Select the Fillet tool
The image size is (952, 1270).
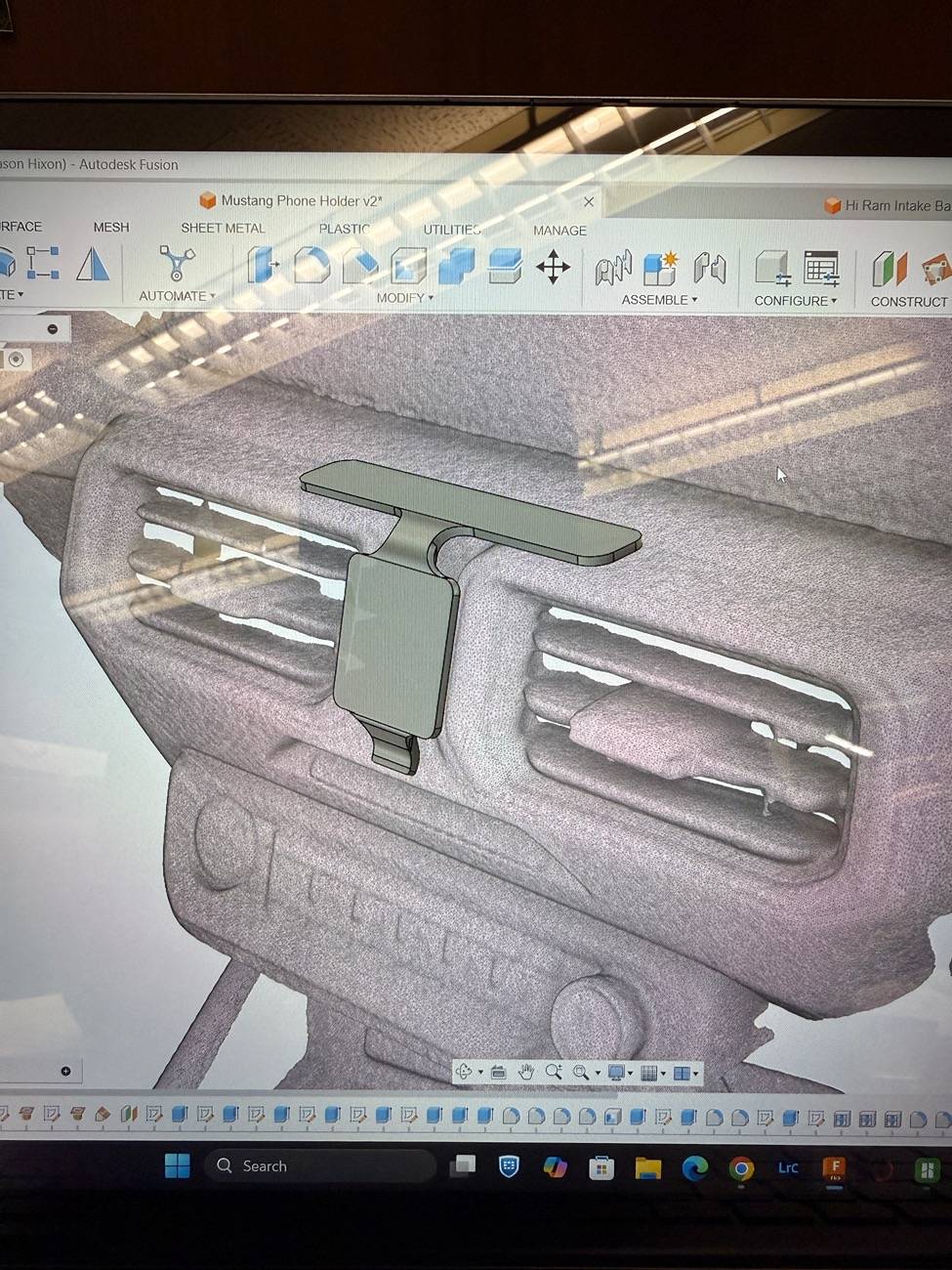tap(311, 265)
